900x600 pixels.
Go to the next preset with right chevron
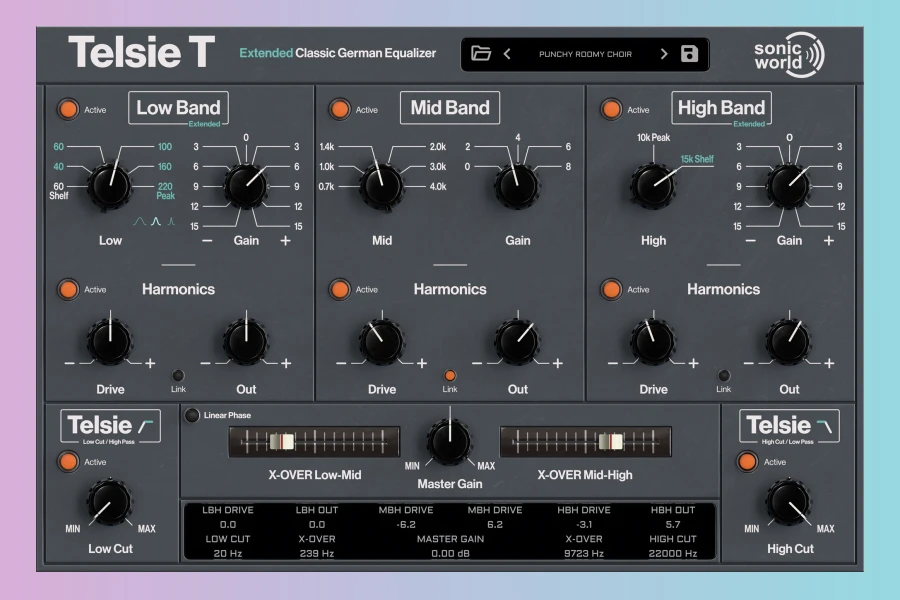coord(663,54)
